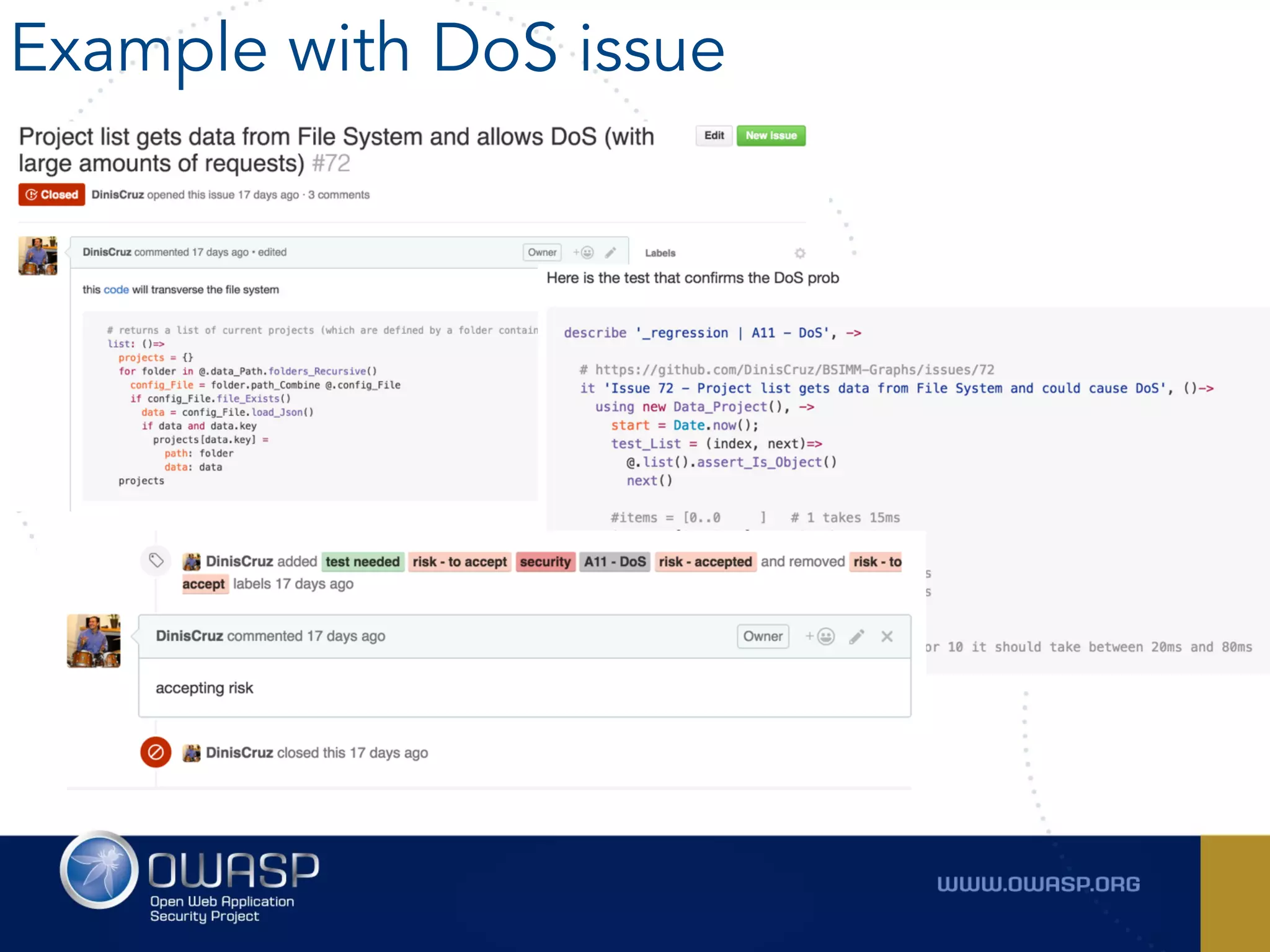Click the red closed-event circle icon
The width and height of the screenshot is (1270, 952).
point(156,752)
